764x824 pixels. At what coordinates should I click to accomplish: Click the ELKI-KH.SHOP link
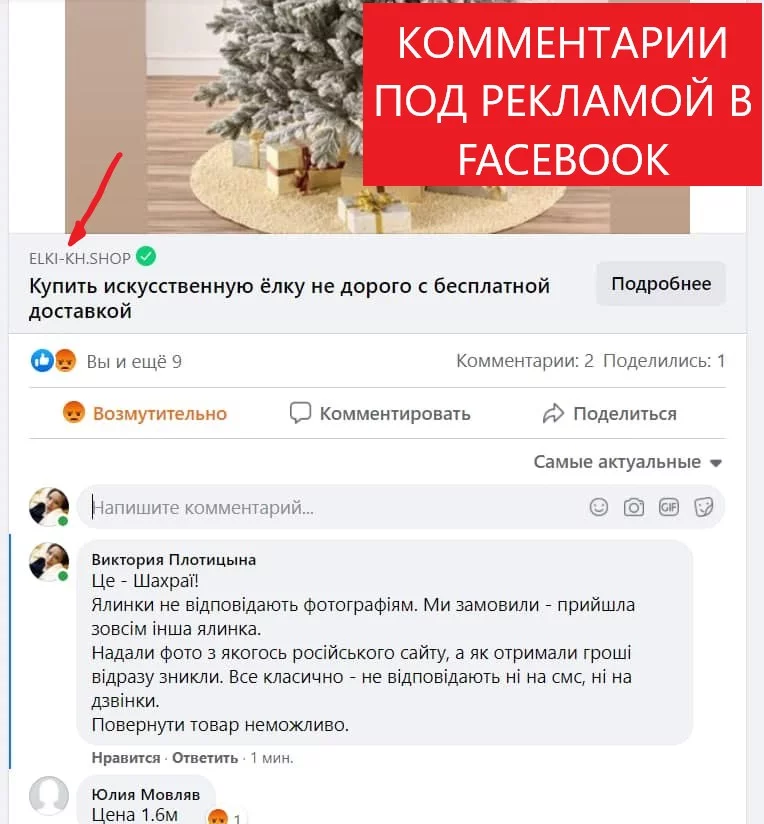(80, 258)
